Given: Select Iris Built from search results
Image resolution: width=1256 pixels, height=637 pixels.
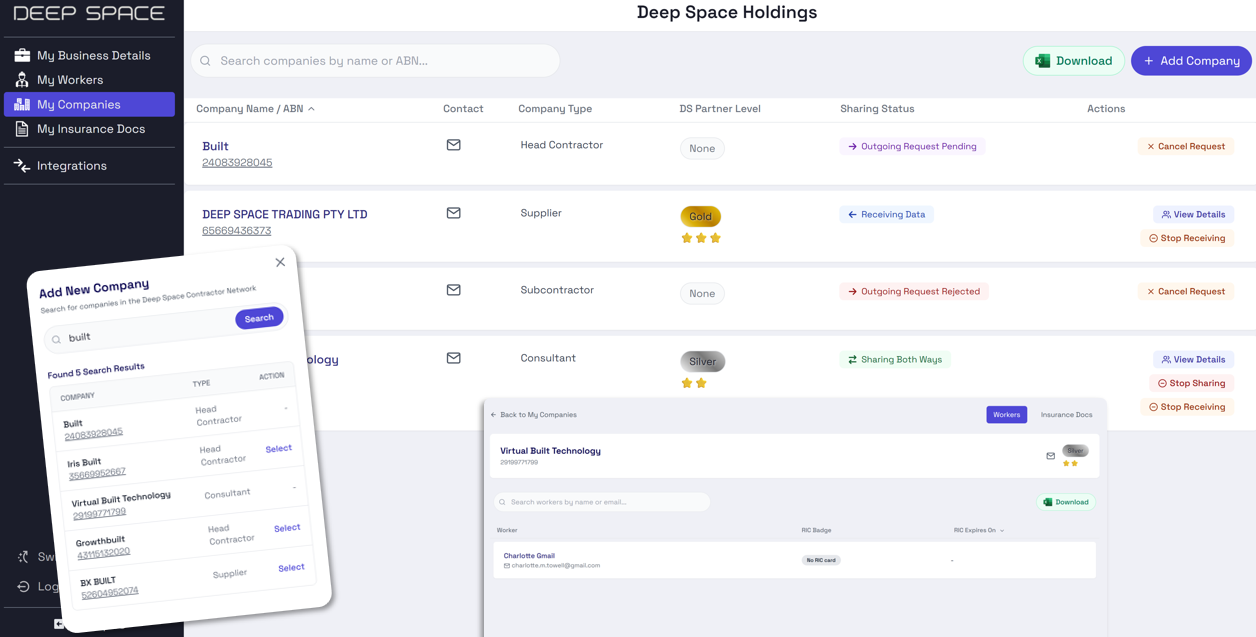Looking at the screenshot, I should pyautogui.click(x=279, y=449).
